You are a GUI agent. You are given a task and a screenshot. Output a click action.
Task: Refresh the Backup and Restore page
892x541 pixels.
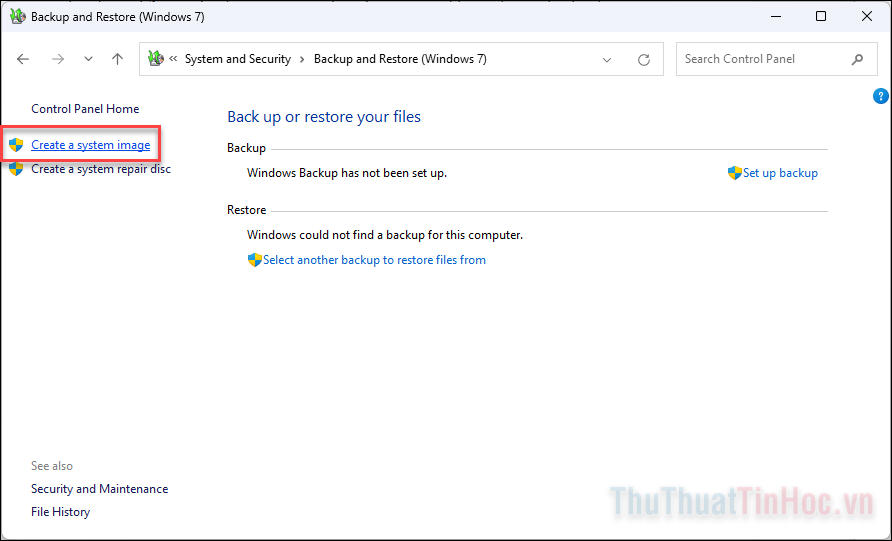644,59
